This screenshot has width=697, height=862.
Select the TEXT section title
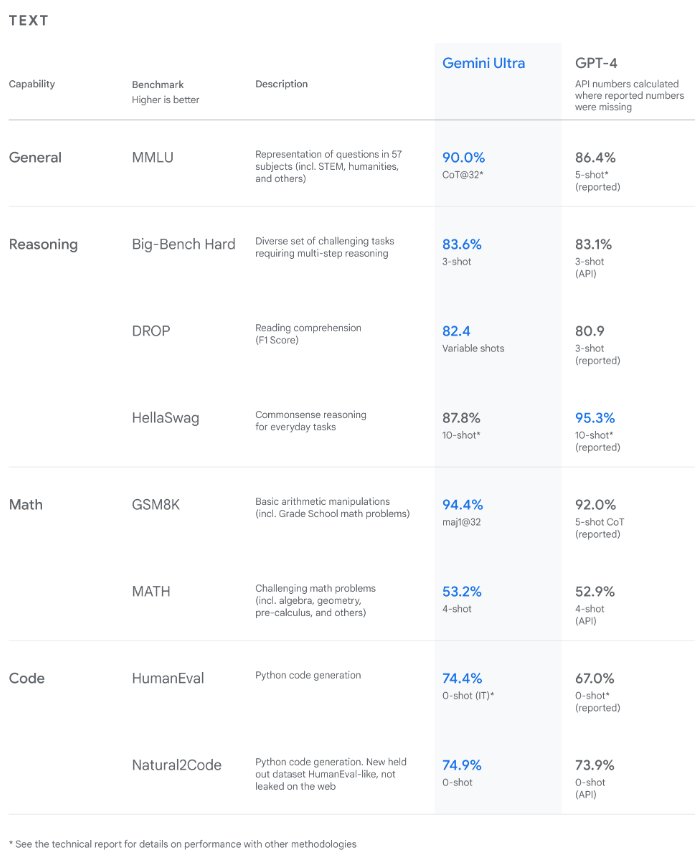coord(28,21)
